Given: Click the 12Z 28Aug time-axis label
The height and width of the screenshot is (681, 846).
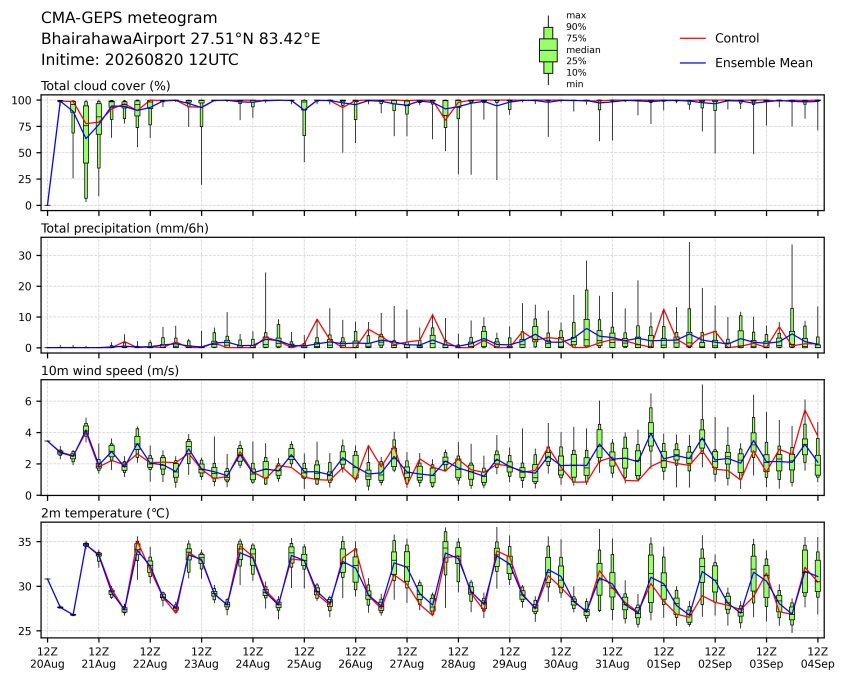Looking at the screenshot, I should (x=458, y=658).
